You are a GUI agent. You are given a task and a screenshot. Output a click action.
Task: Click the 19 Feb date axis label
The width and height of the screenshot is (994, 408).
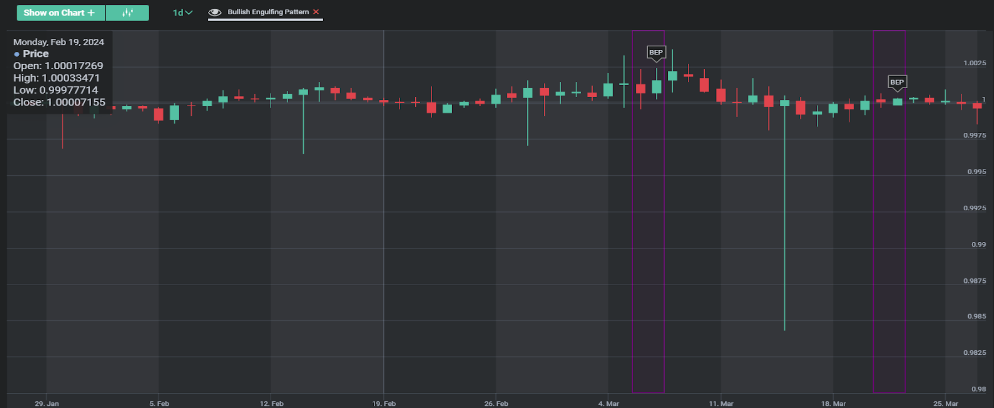point(384,403)
